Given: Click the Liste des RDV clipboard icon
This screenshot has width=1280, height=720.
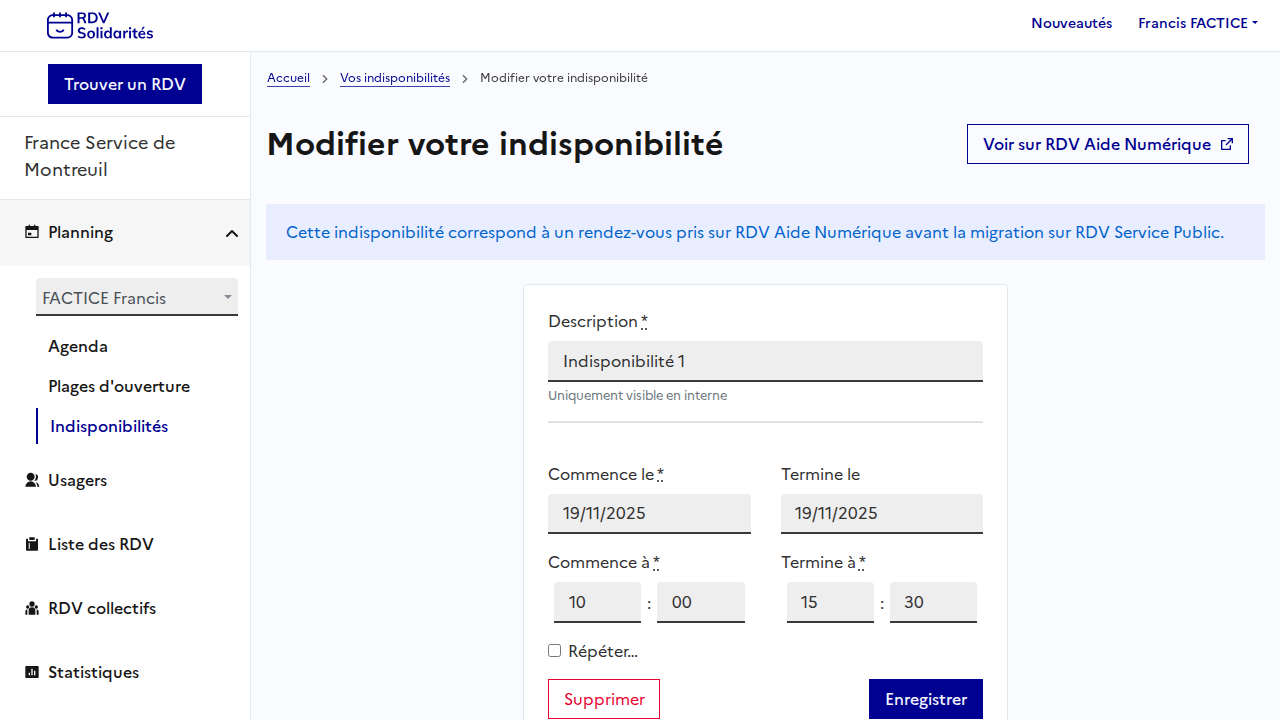Looking at the screenshot, I should tap(32, 545).
